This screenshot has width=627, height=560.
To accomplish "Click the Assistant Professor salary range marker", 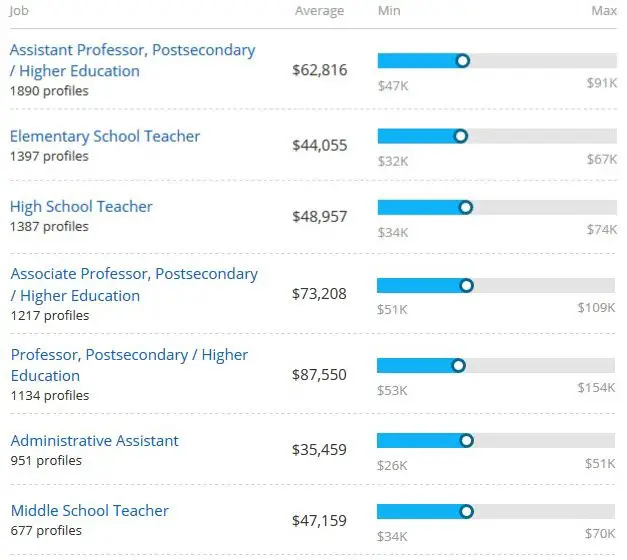I will [462, 61].
